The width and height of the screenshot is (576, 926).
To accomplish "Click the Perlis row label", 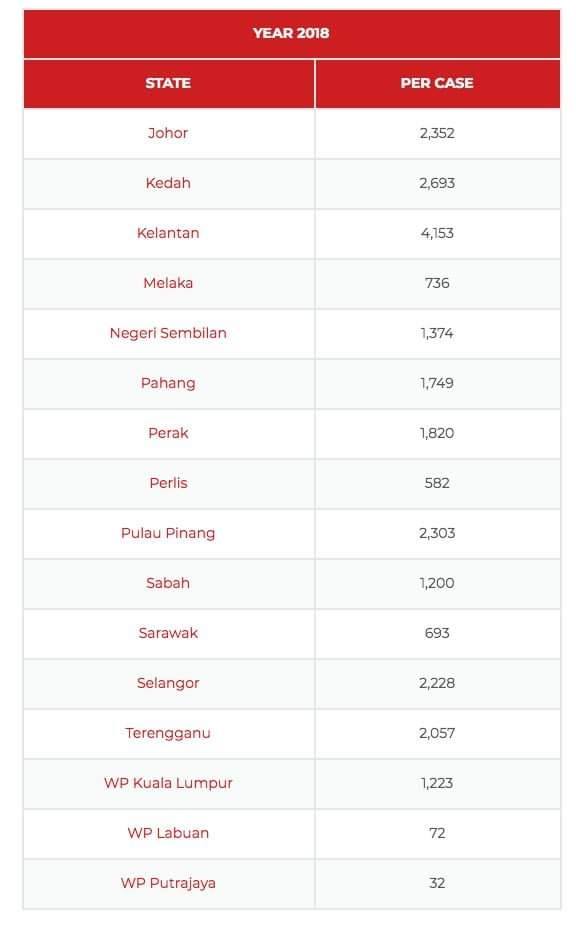I will 168,483.
